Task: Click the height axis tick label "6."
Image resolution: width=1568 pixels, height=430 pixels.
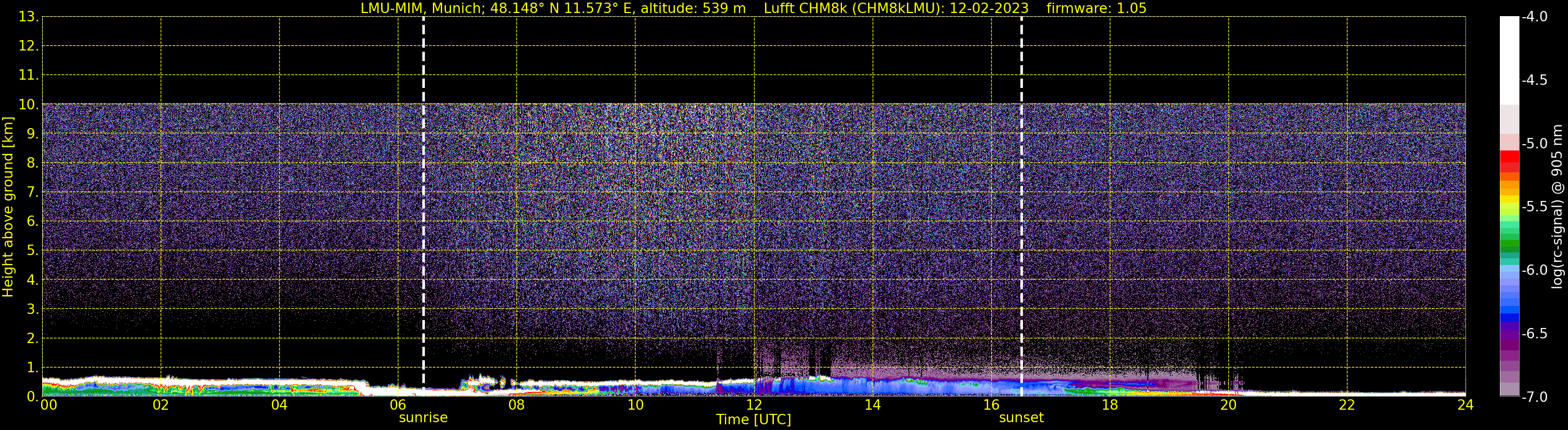Action: tap(33, 221)
